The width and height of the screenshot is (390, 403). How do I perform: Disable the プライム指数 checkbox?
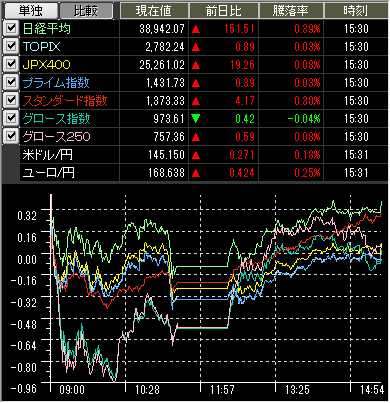tap(11, 82)
